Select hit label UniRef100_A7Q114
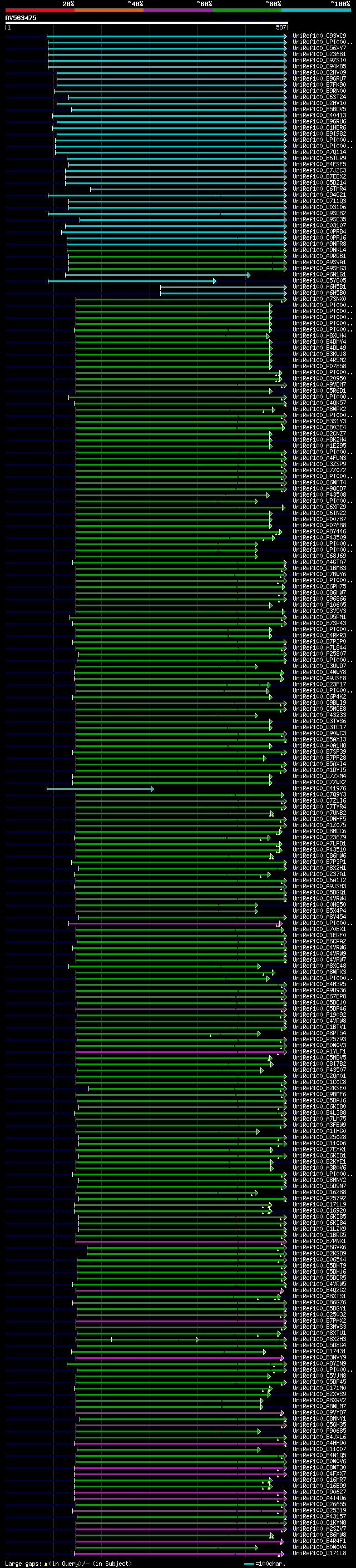356x1568 pixels. [319, 152]
